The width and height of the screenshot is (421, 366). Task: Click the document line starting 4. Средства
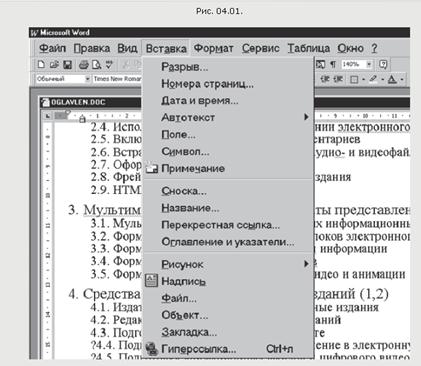105,294
